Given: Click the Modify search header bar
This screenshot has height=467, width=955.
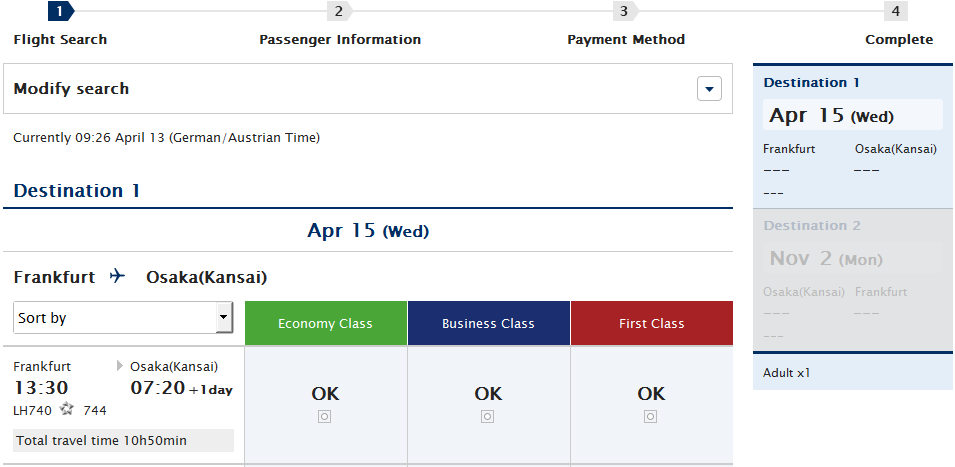Looking at the screenshot, I should pyautogui.click(x=350, y=89).
